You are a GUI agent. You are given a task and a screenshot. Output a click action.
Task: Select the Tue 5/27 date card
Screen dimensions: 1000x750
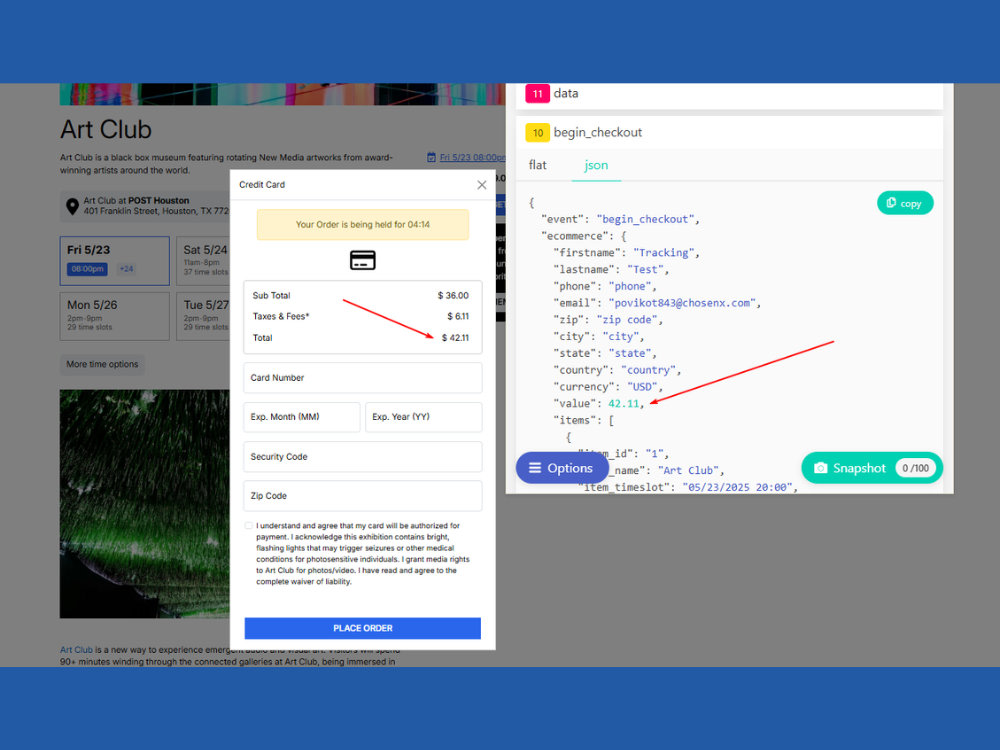point(203,316)
